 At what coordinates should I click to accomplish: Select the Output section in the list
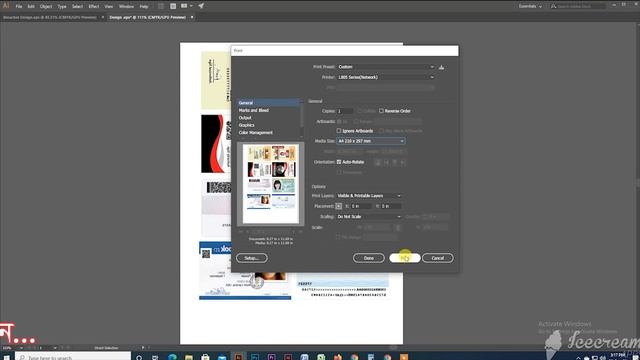coord(245,118)
